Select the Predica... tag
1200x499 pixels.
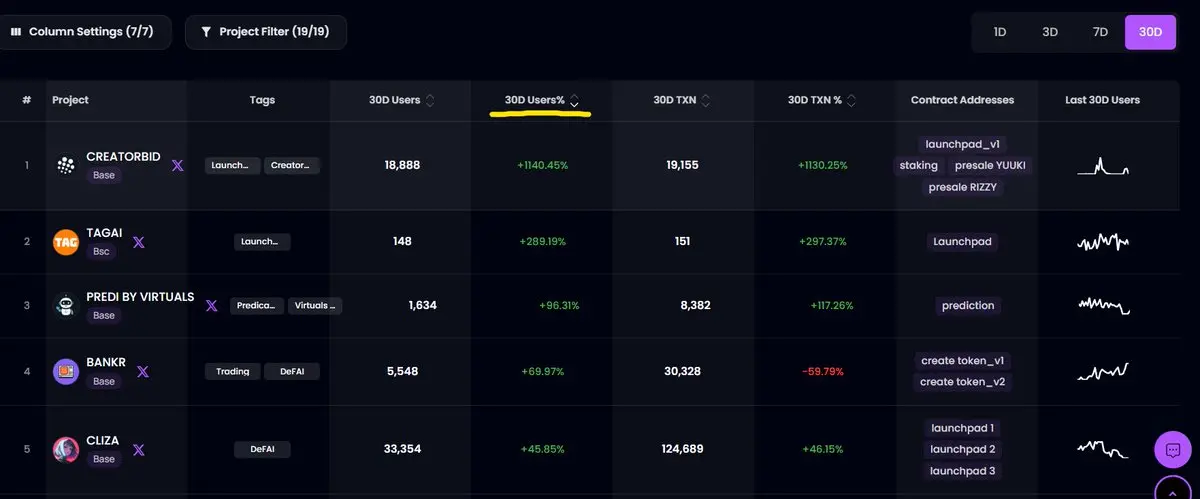[x=257, y=305]
